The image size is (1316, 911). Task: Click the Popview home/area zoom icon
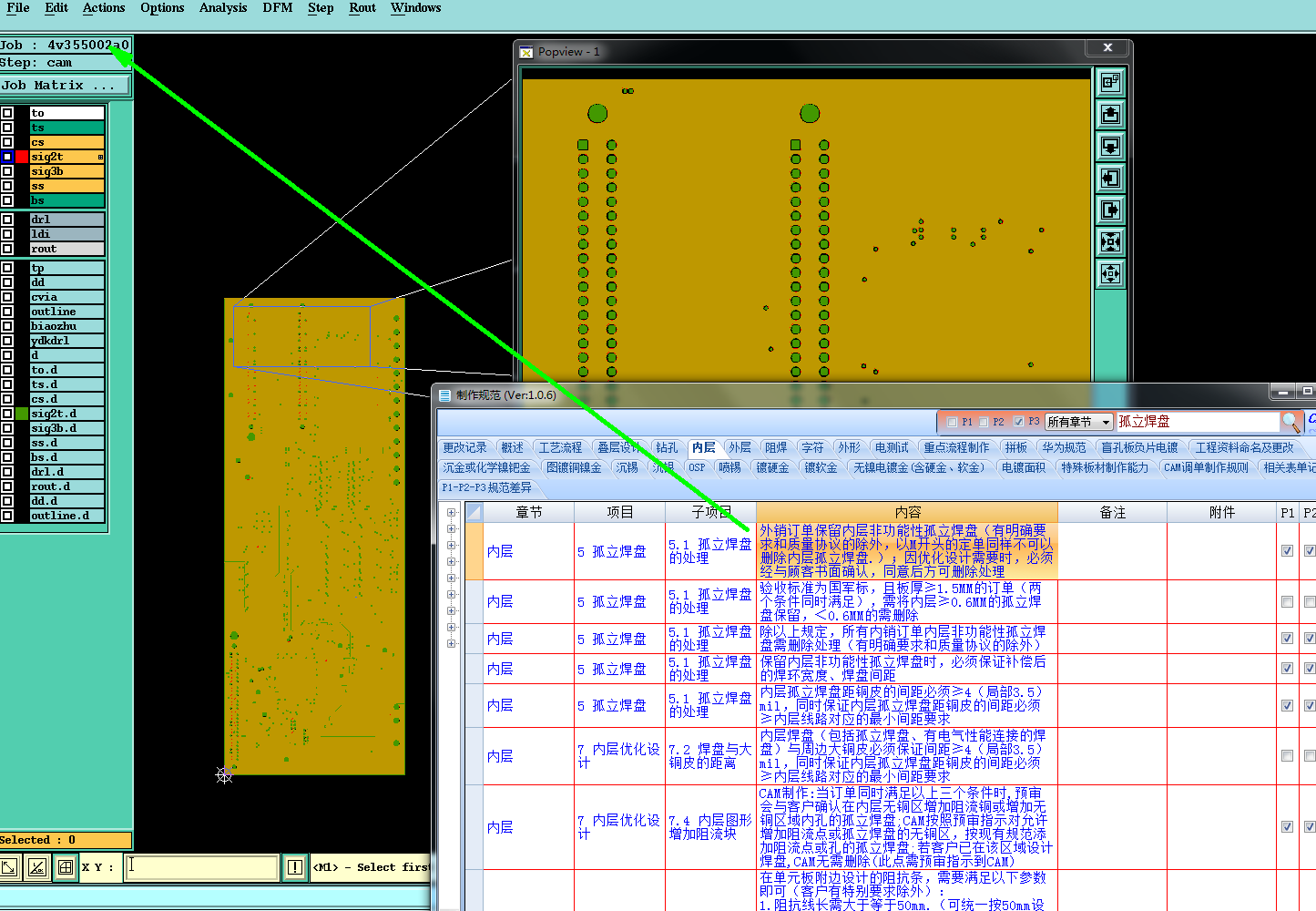click(x=1110, y=83)
